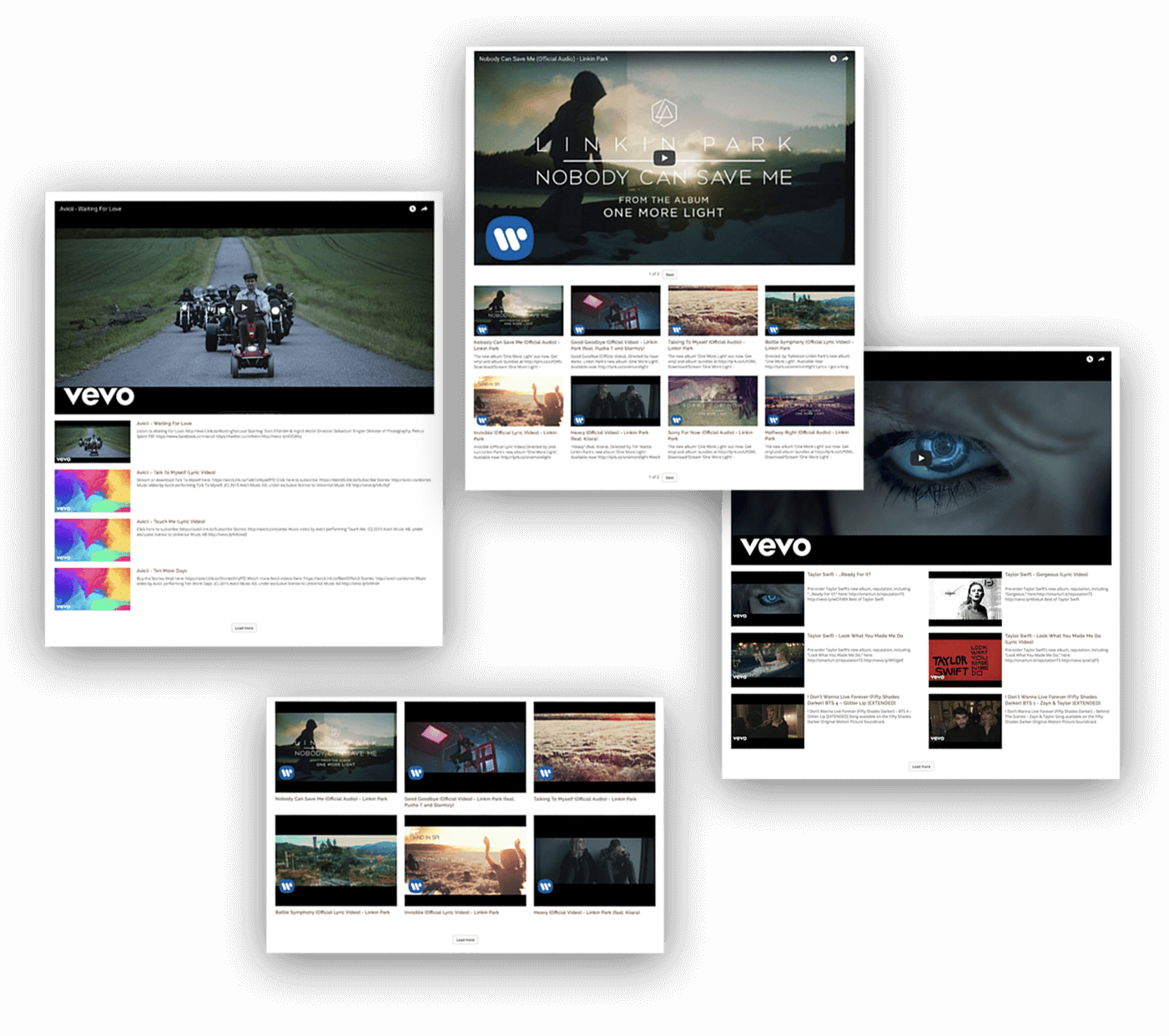Viewport: 1169px width, 1036px height.
Task: Click Load More in the bottom Linkin Park grid
Action: 465,938
